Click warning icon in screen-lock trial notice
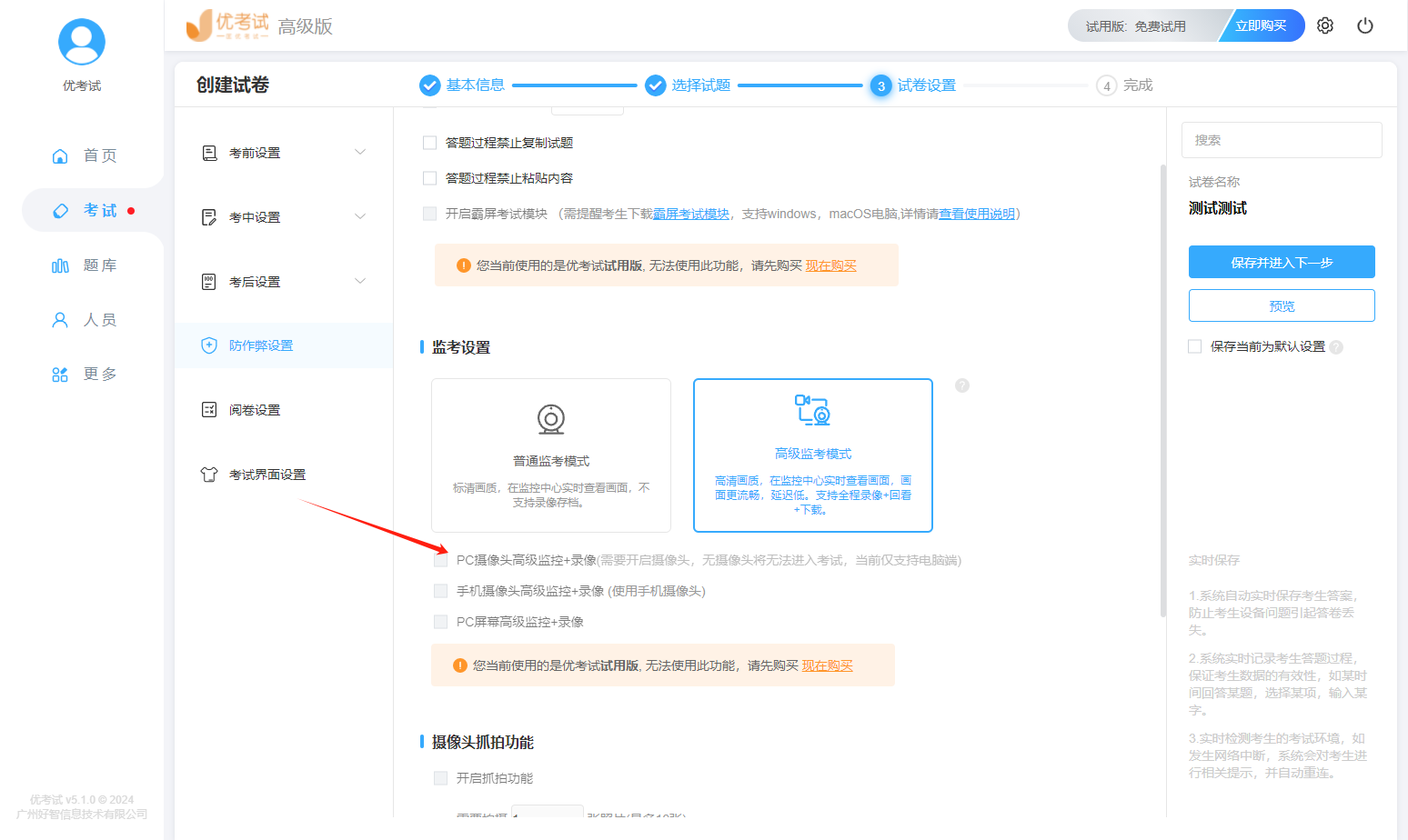 pos(464,265)
